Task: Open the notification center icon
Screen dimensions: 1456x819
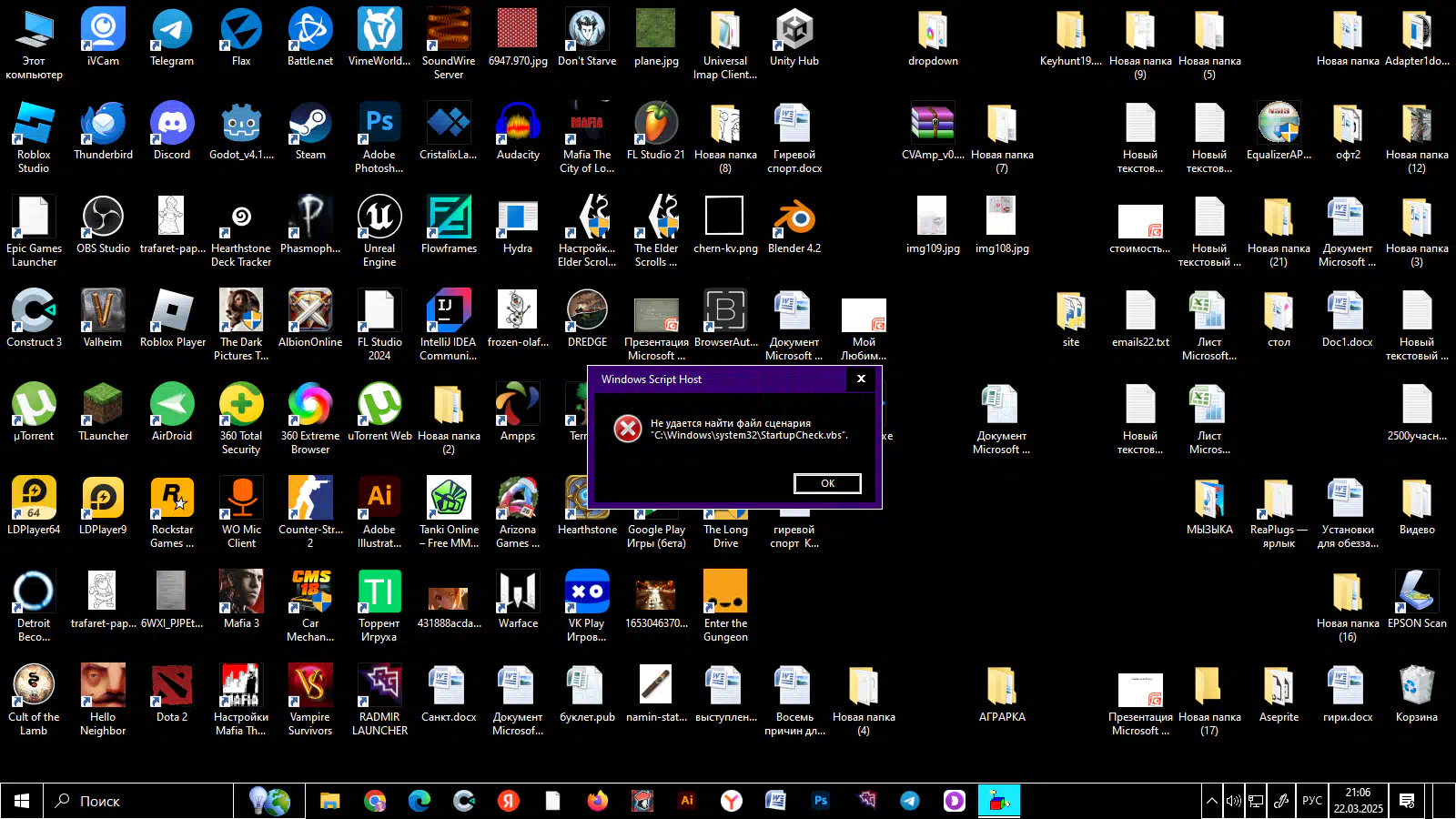Action: coord(1407,801)
